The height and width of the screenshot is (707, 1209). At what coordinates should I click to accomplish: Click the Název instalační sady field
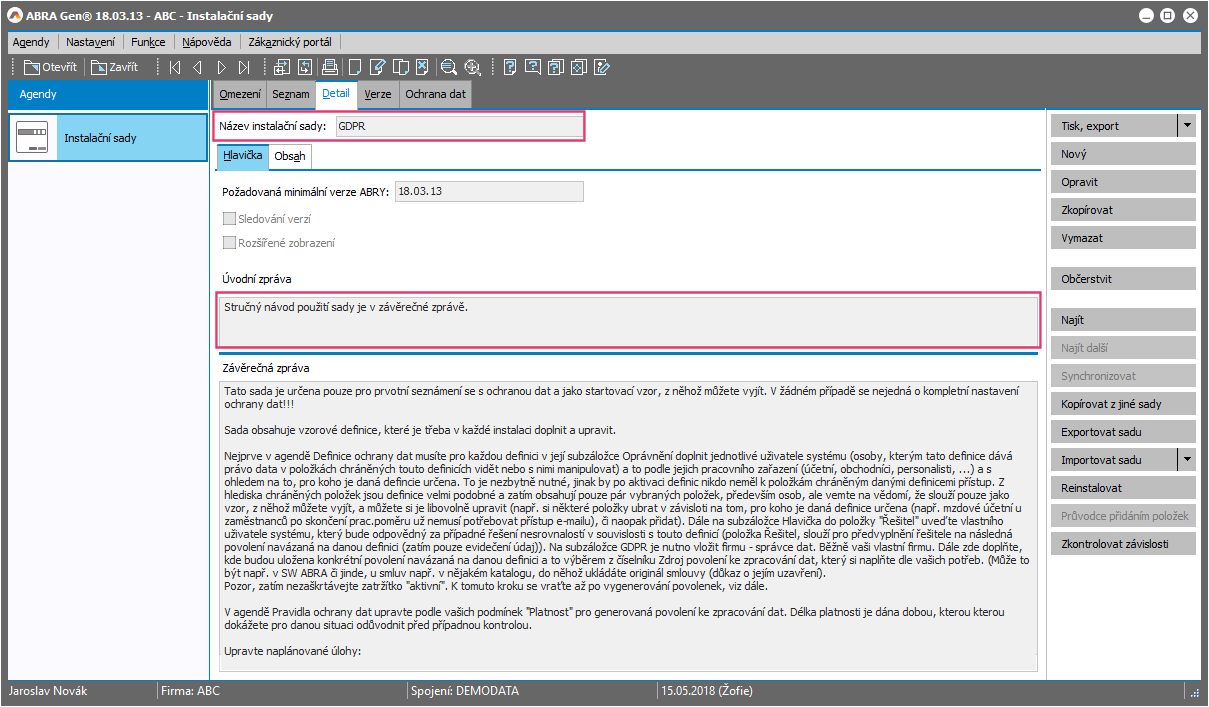click(458, 127)
